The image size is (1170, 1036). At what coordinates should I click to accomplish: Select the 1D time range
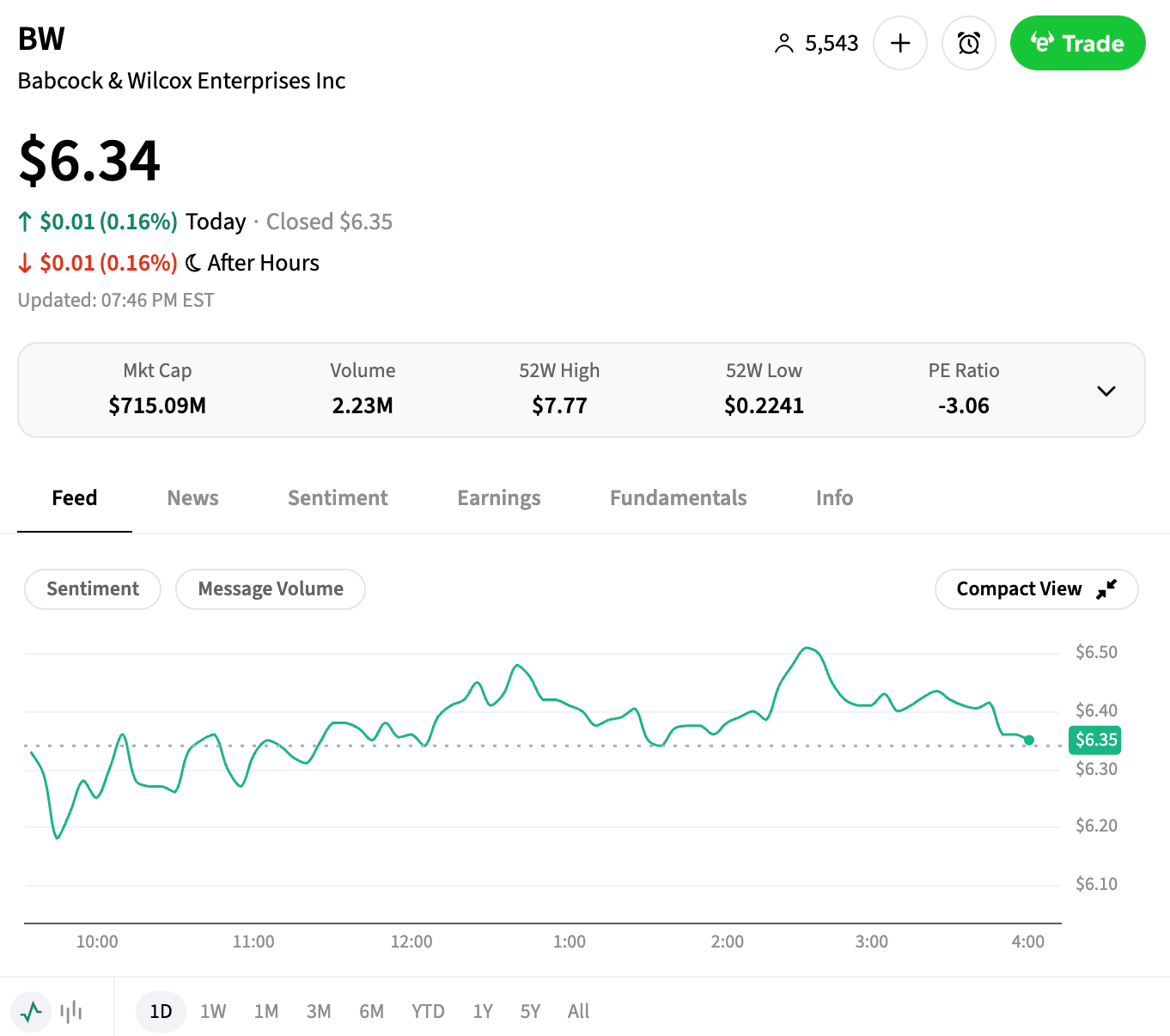click(161, 1011)
